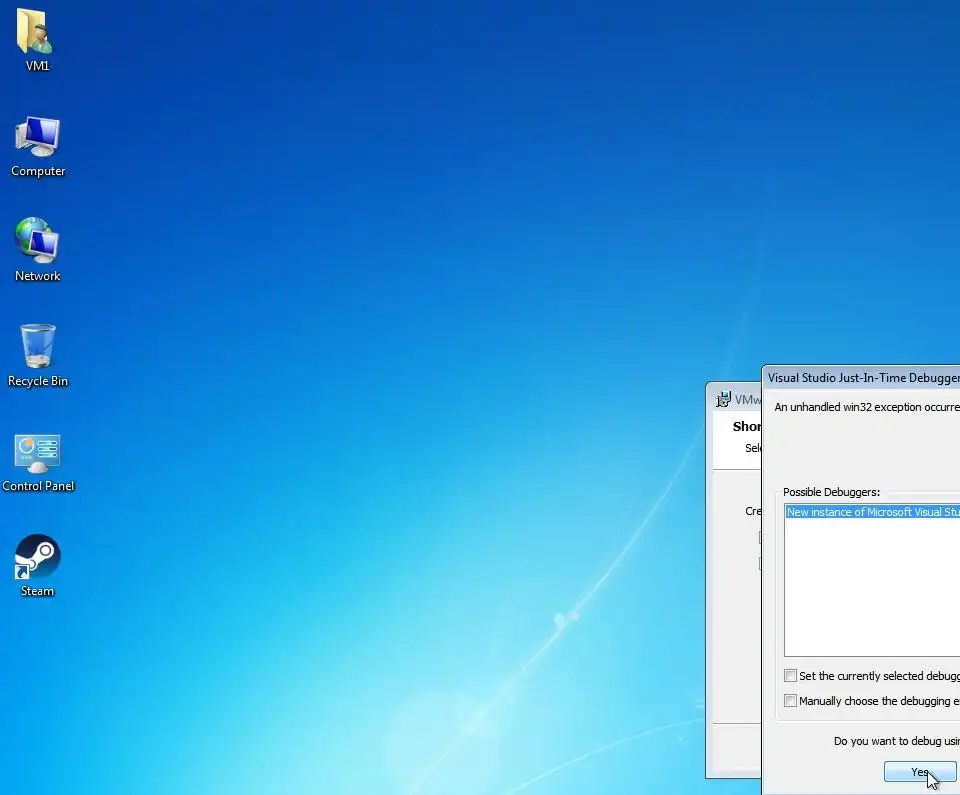The width and height of the screenshot is (960, 795).
Task: Click the Visual Studio Just-In-Time Debugger title bar
Action: click(x=863, y=378)
